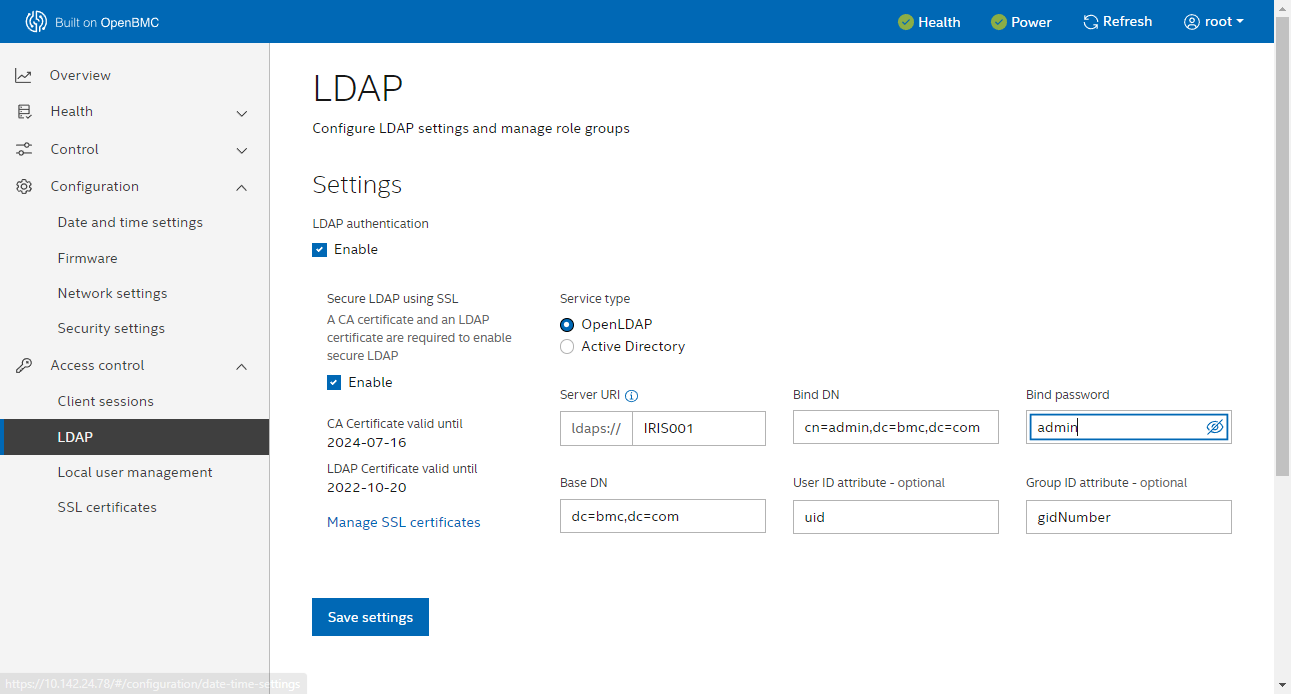Toggle the Secure LDAP using SSL Enable checkbox
The width and height of the screenshot is (1291, 694).
point(334,382)
